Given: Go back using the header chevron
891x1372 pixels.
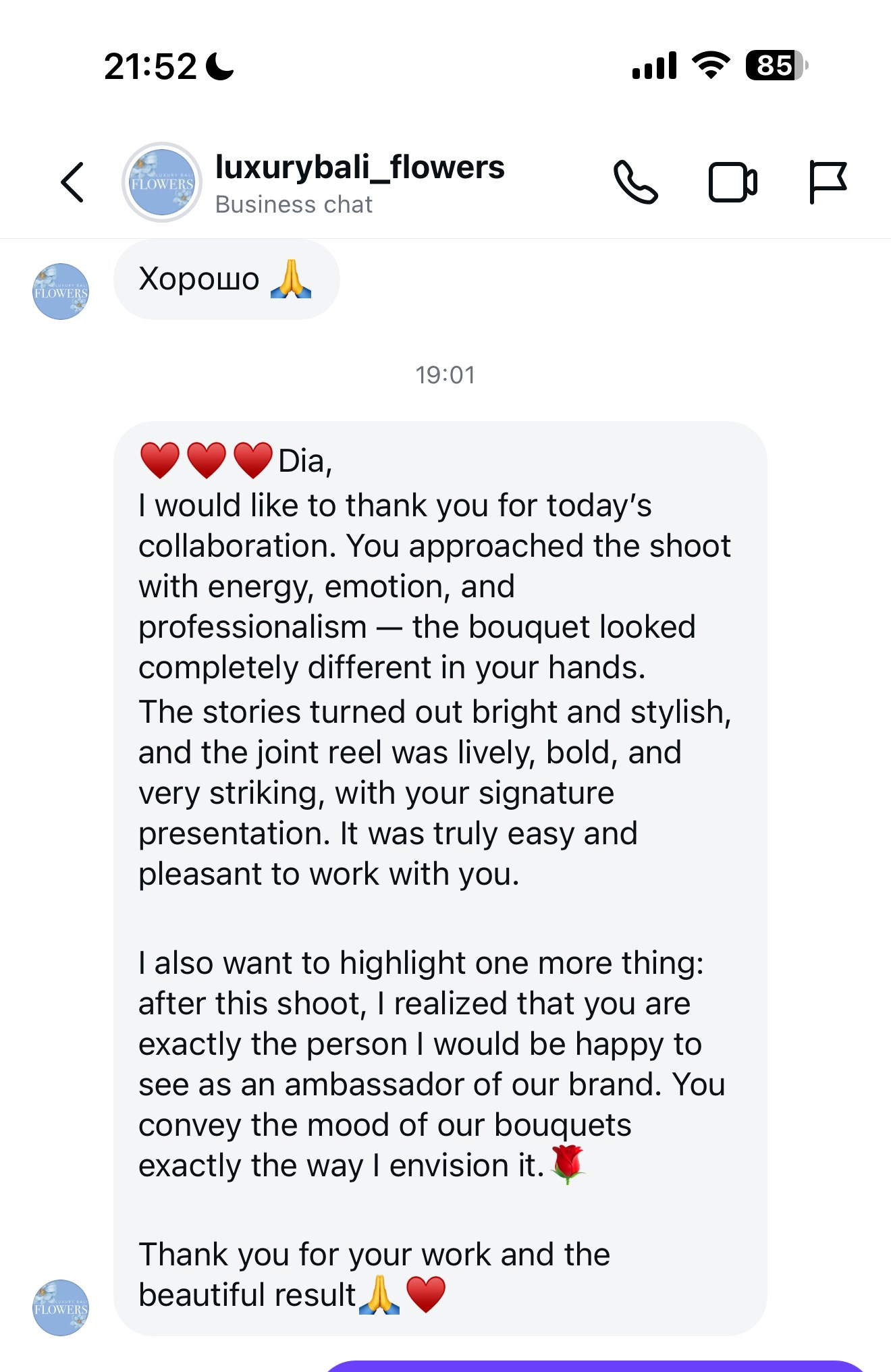Looking at the screenshot, I should click(72, 182).
